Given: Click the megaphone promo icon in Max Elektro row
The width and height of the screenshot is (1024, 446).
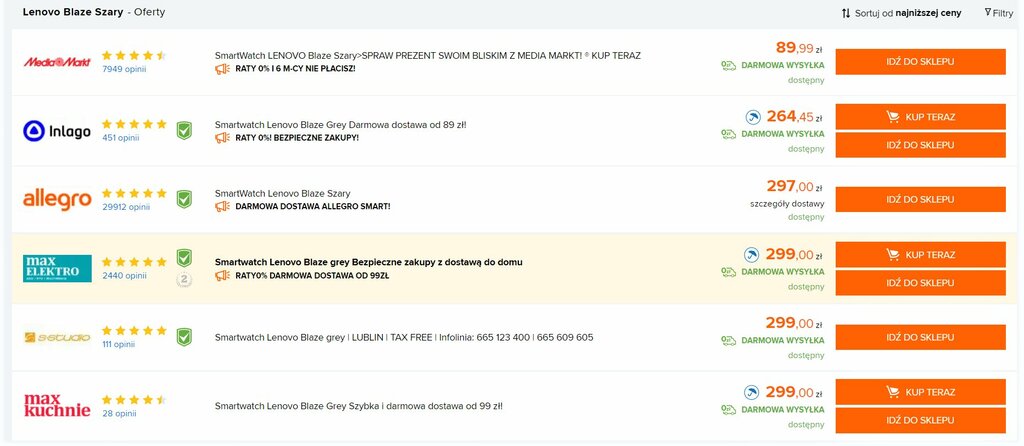Looking at the screenshot, I should (x=223, y=276).
